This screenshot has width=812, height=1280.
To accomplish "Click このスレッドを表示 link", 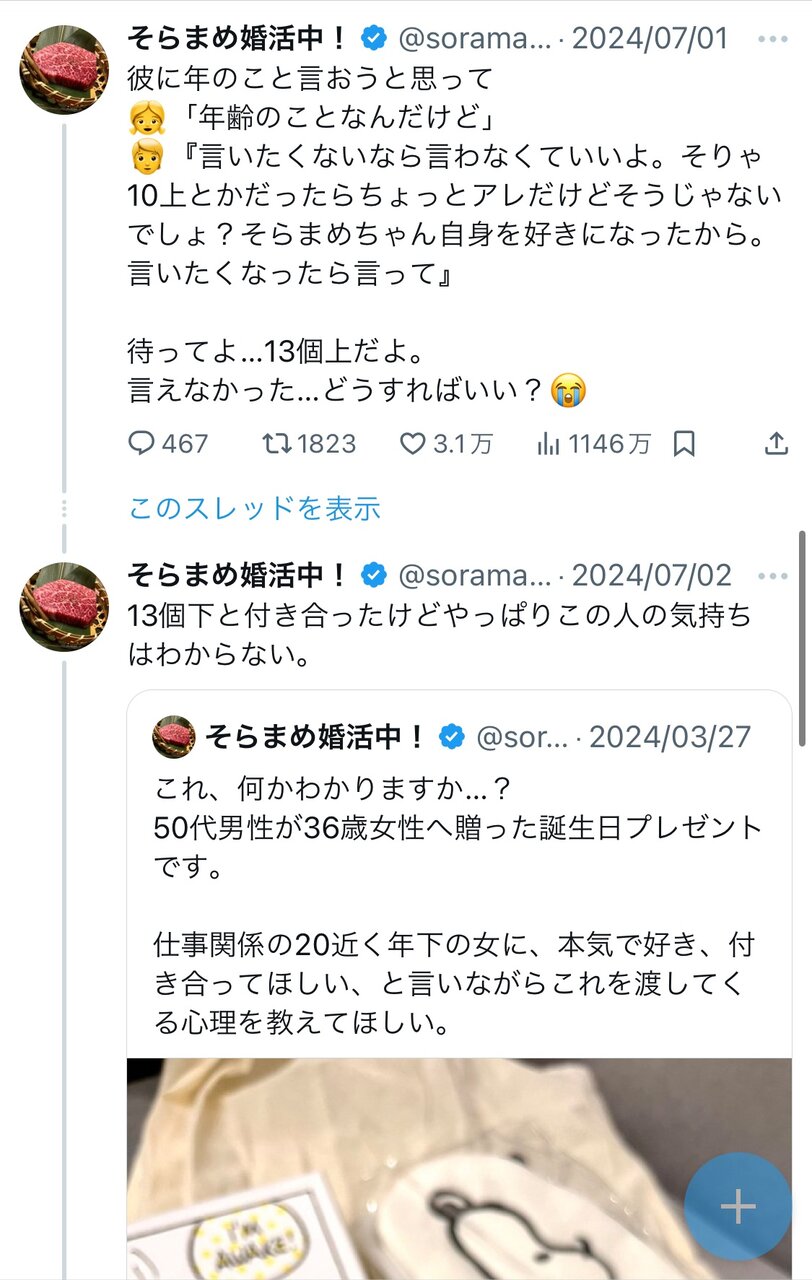I will click(x=254, y=508).
